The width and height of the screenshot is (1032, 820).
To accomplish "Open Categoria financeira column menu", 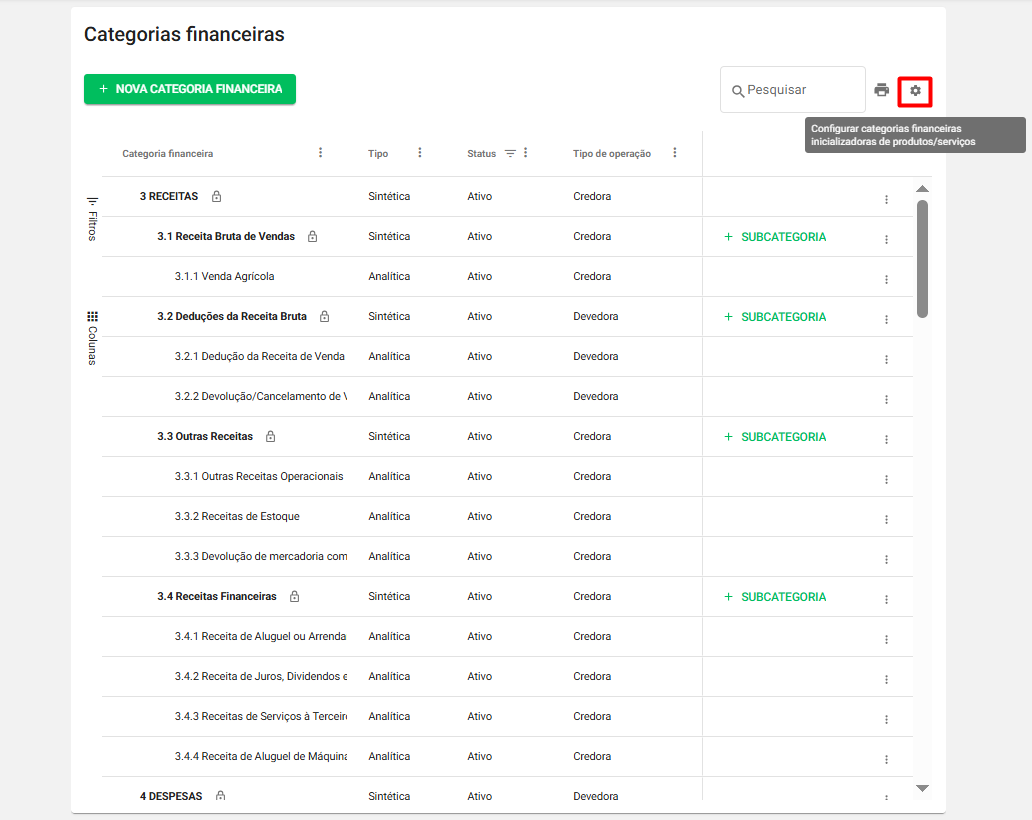I will point(321,153).
